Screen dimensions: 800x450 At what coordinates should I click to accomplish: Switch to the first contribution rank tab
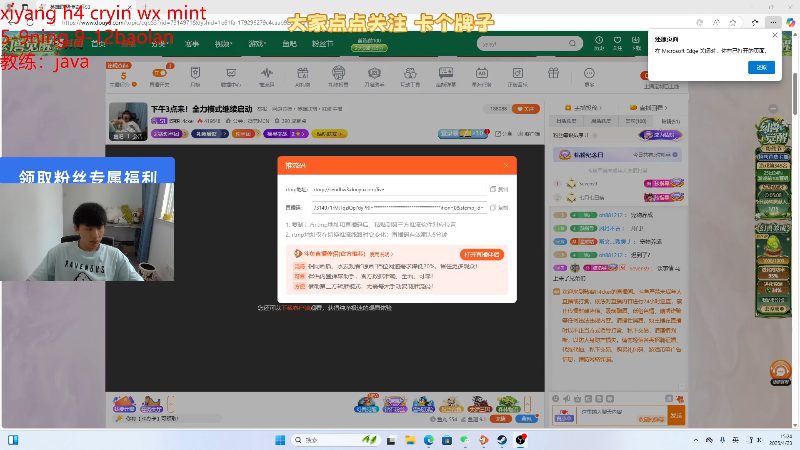[x=566, y=121]
